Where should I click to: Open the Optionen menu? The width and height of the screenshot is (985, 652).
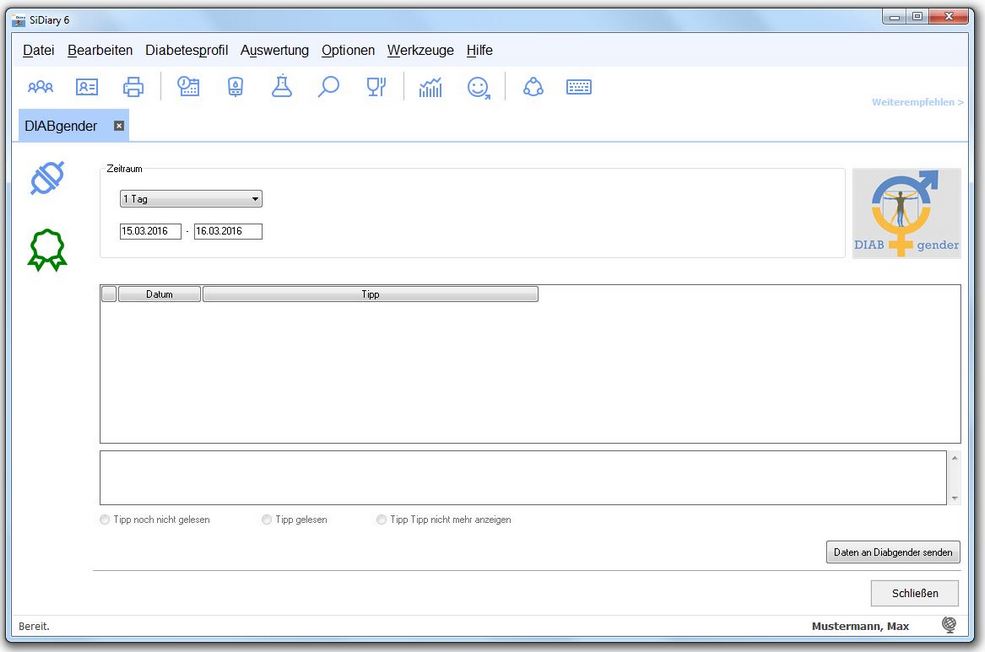348,50
